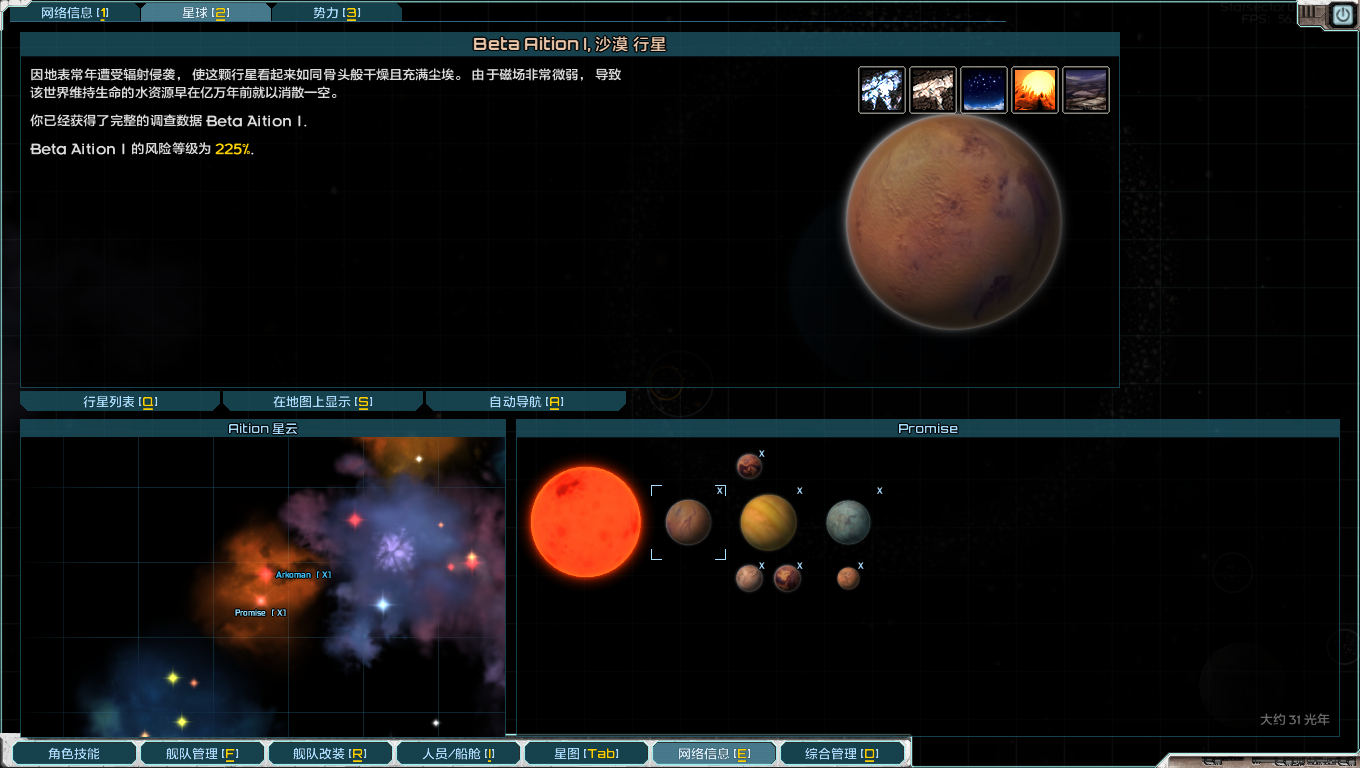Click the red star of Promise system
Image resolution: width=1360 pixels, height=768 pixels.
point(585,521)
